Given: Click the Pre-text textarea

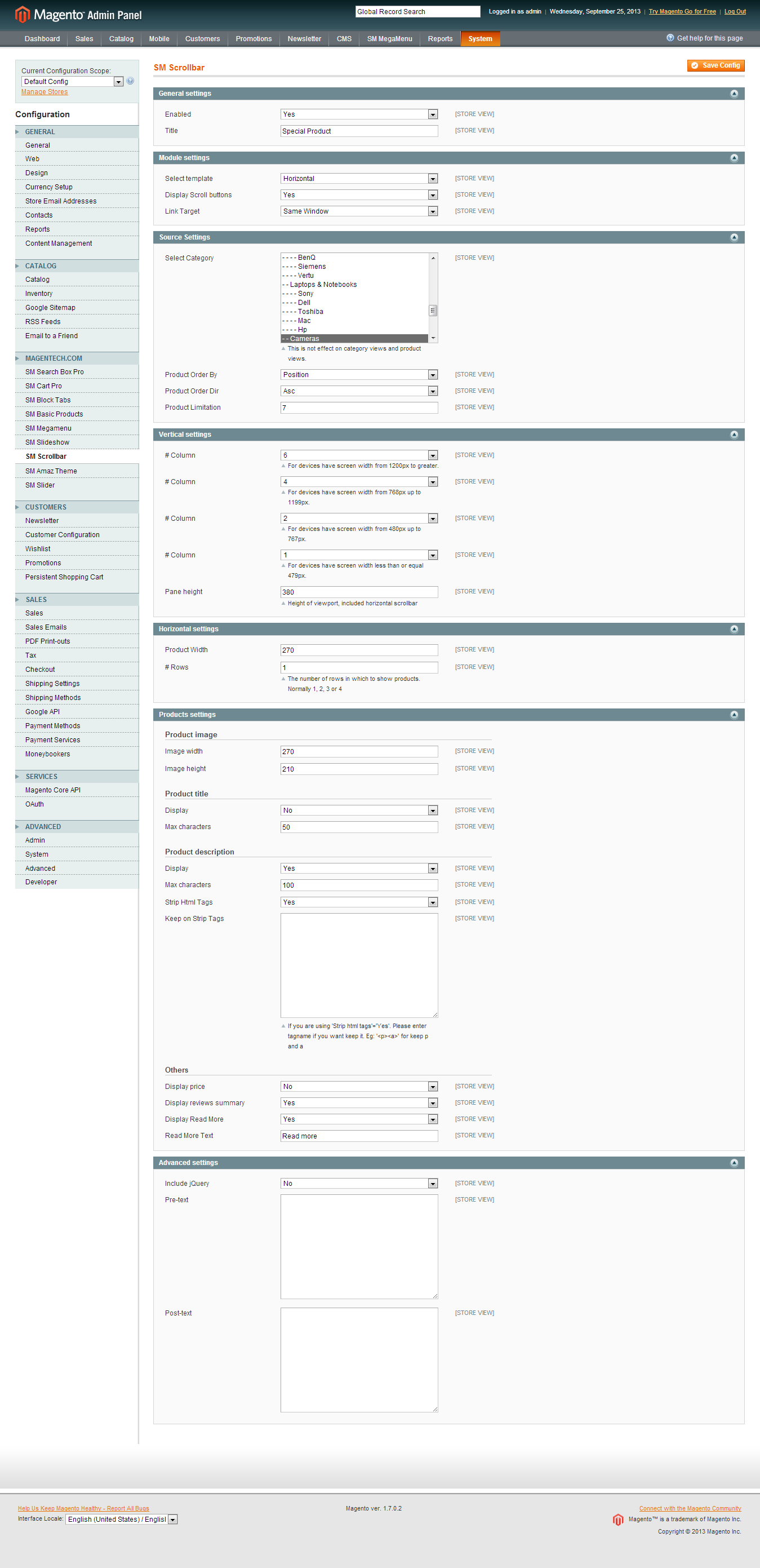Looking at the screenshot, I should [x=359, y=1247].
